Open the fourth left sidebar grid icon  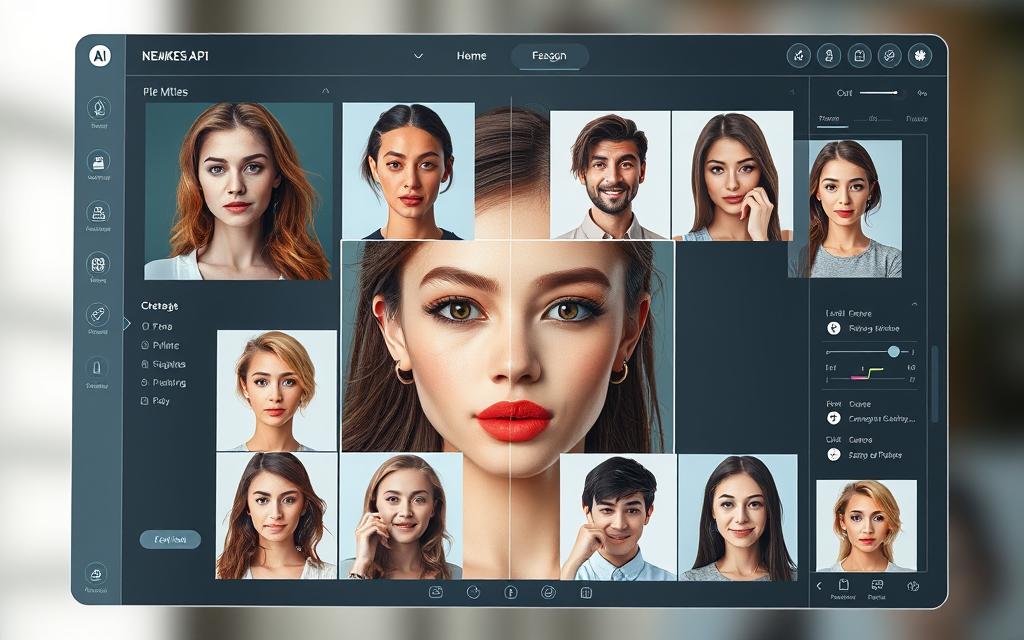click(x=99, y=265)
